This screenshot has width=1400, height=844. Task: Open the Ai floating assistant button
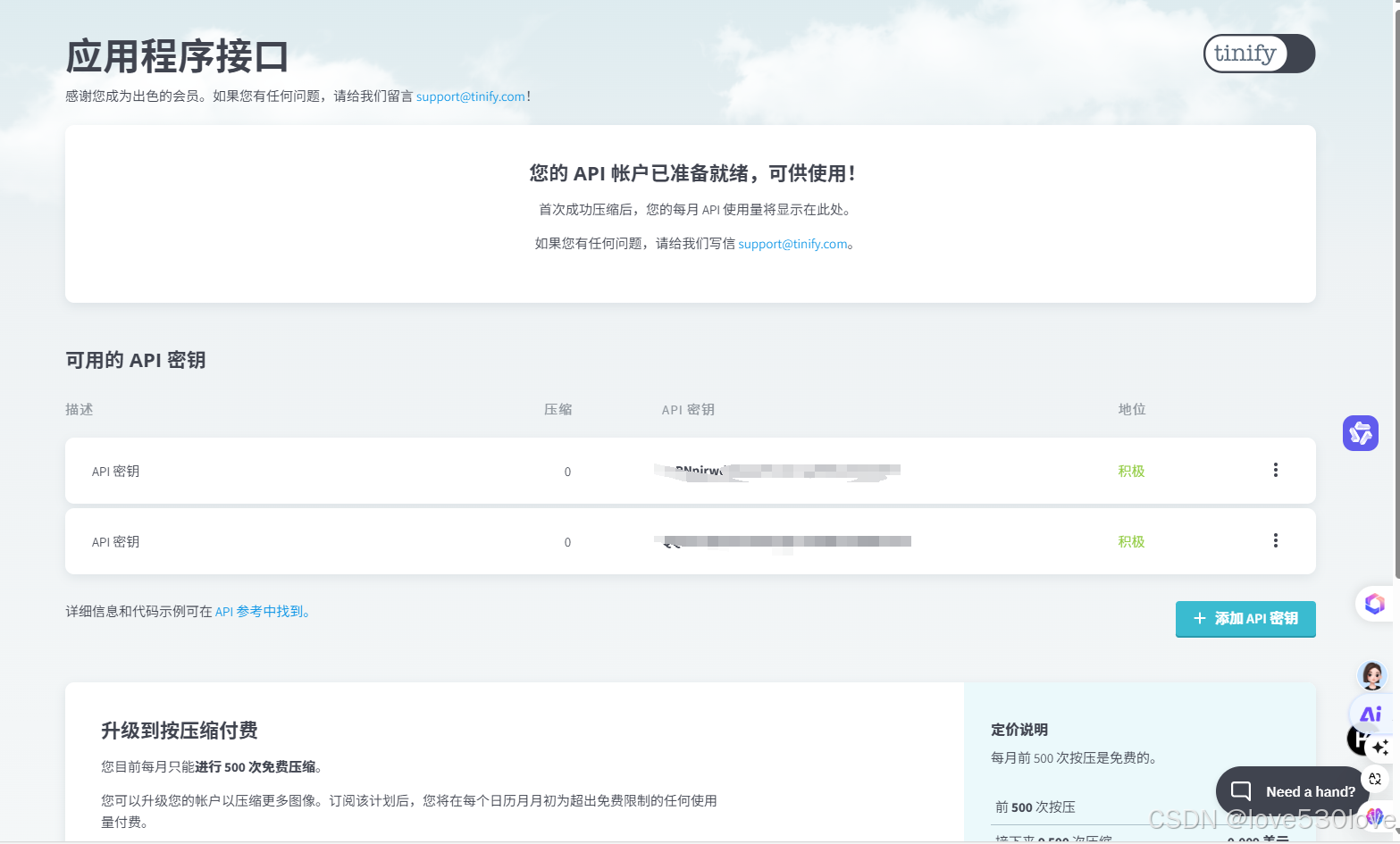(x=1371, y=714)
